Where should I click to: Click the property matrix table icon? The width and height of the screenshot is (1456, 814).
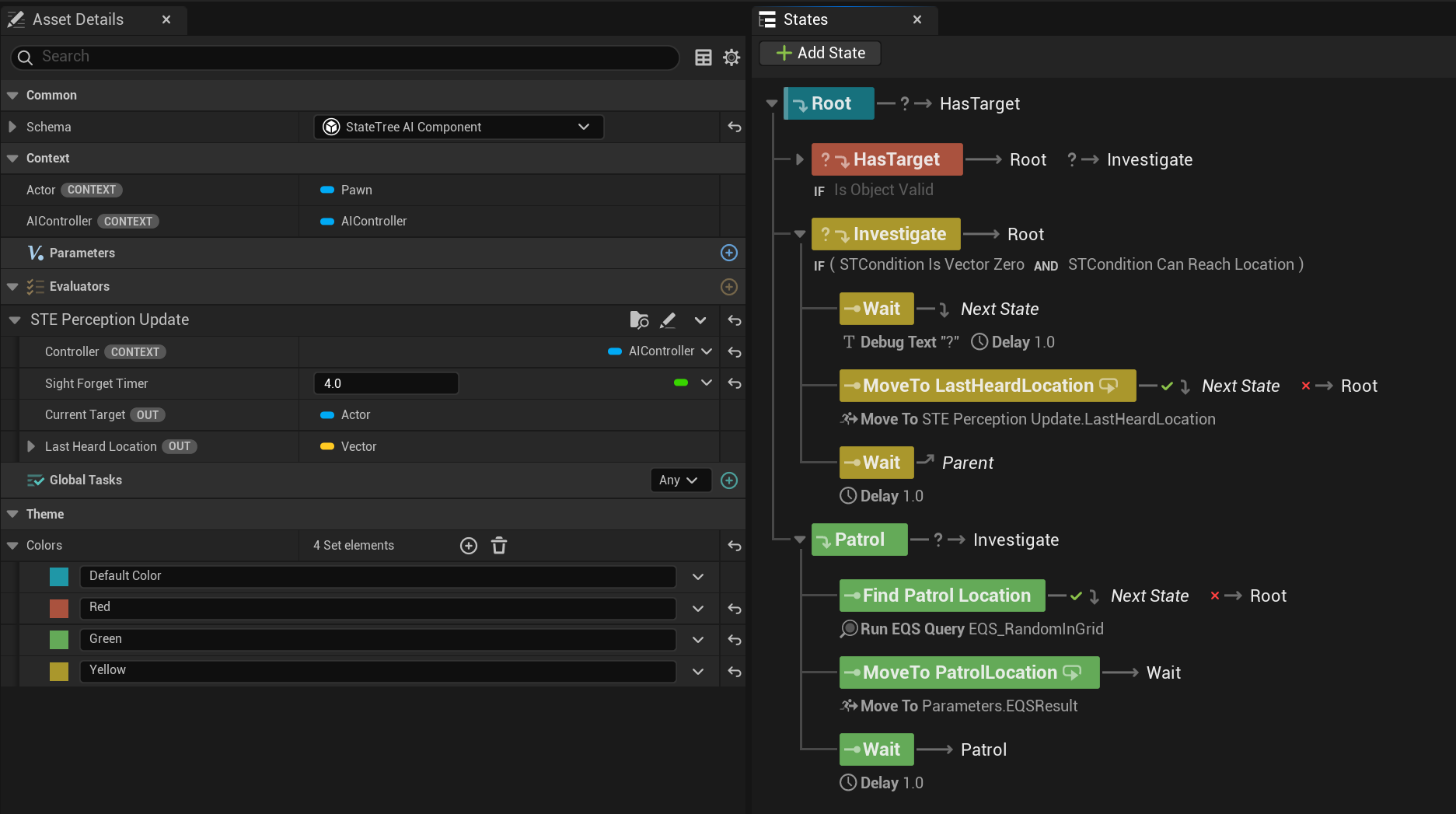click(703, 58)
